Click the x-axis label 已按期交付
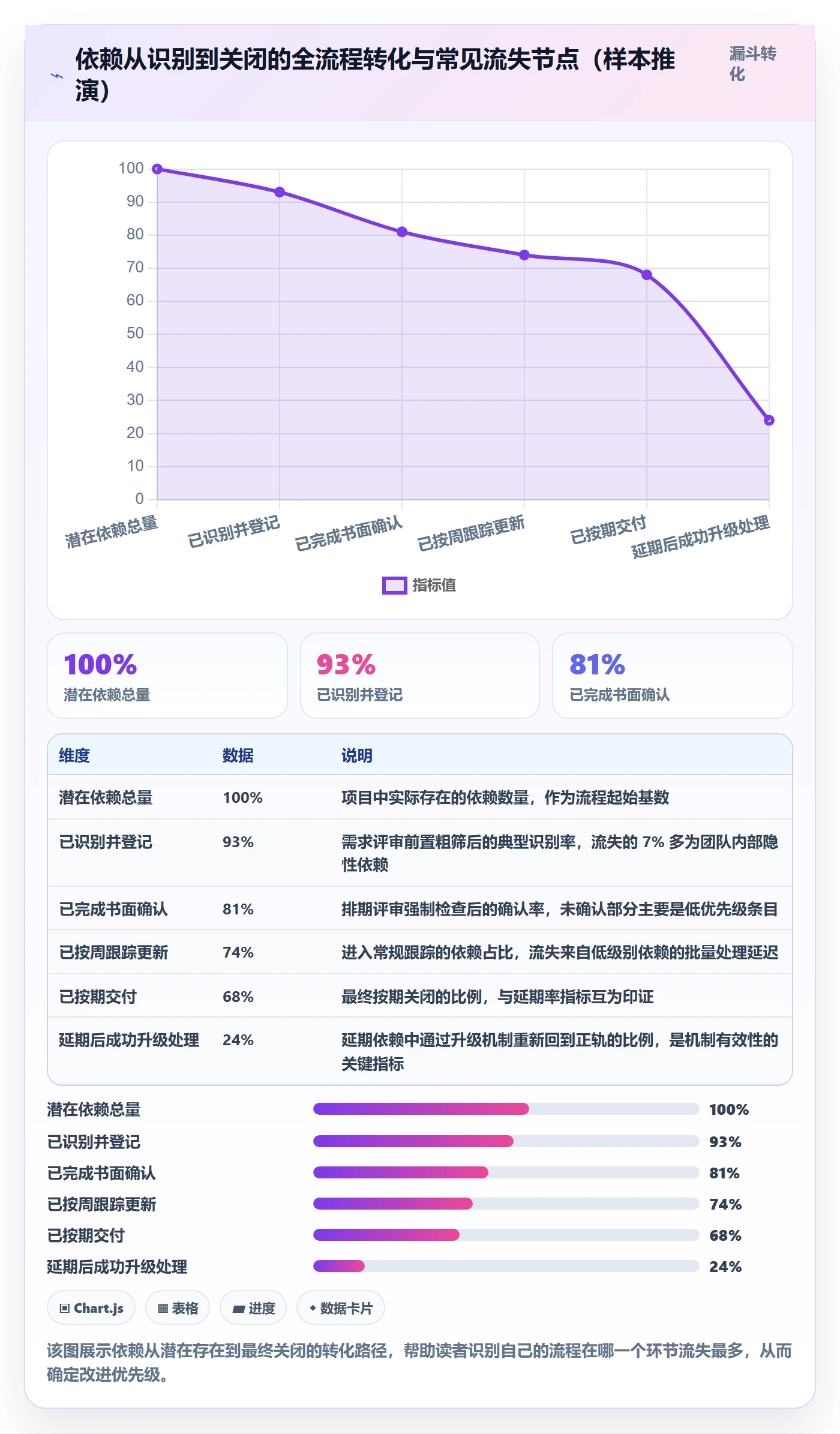Image resolution: width=840 pixels, height=1434 pixels. (x=608, y=530)
